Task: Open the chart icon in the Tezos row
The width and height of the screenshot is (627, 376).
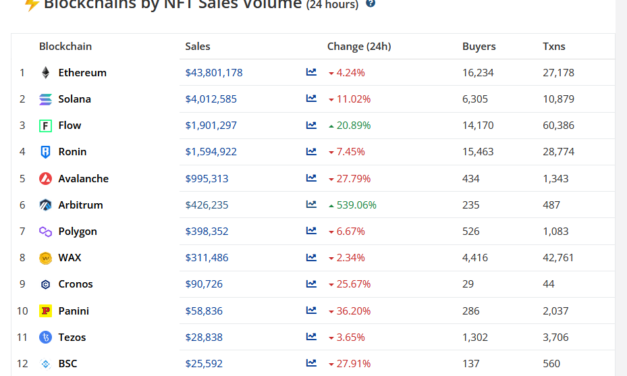Action: pyautogui.click(x=311, y=337)
